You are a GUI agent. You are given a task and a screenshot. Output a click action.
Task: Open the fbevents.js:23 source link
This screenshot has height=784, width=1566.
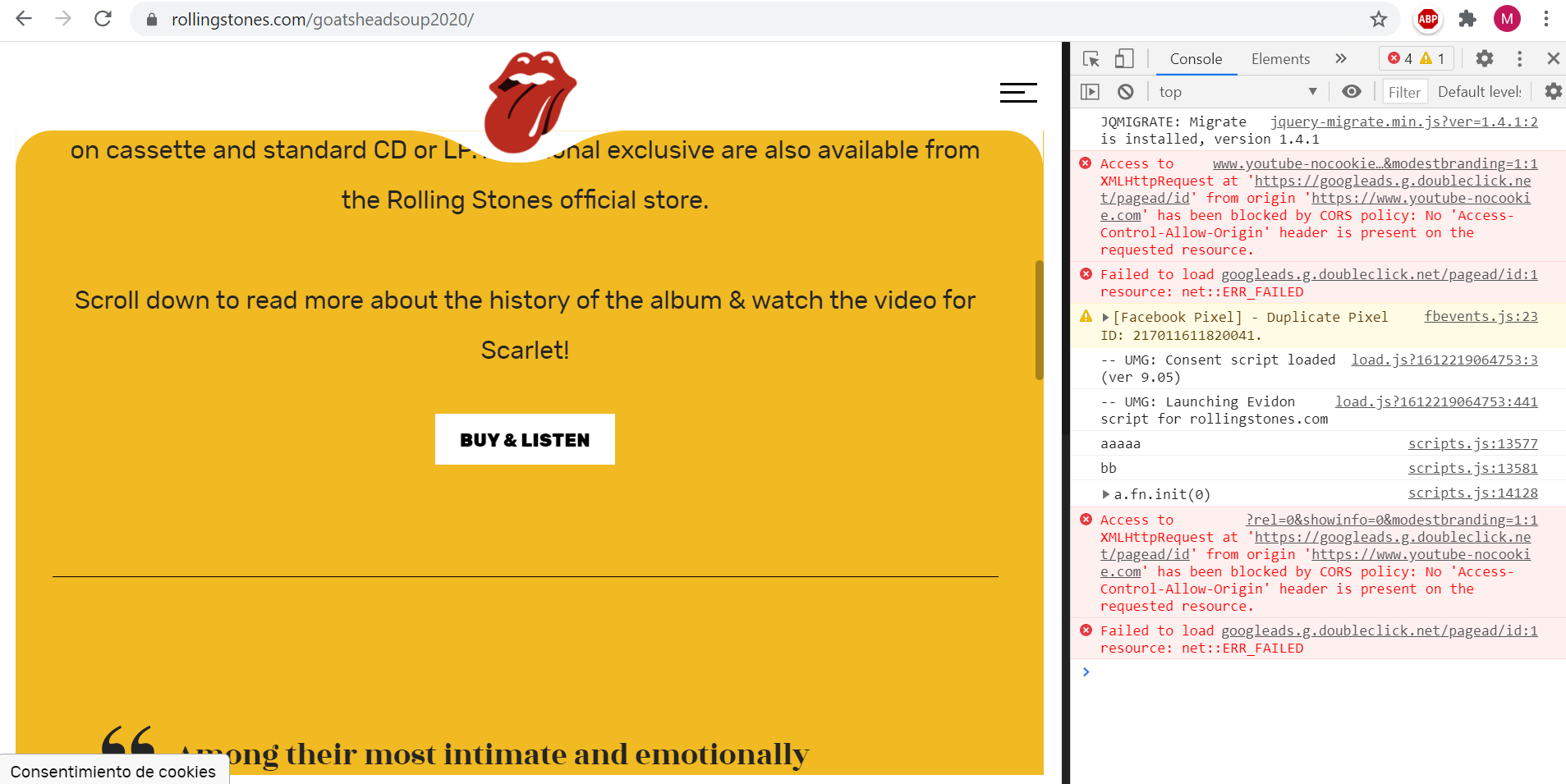click(1481, 316)
